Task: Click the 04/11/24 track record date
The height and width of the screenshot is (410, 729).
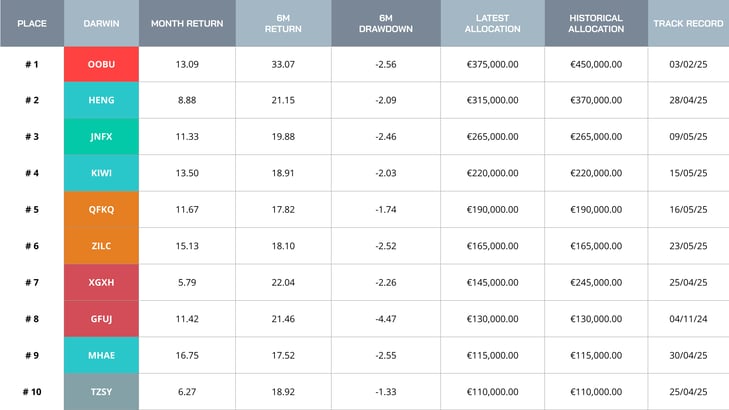Action: coord(688,319)
